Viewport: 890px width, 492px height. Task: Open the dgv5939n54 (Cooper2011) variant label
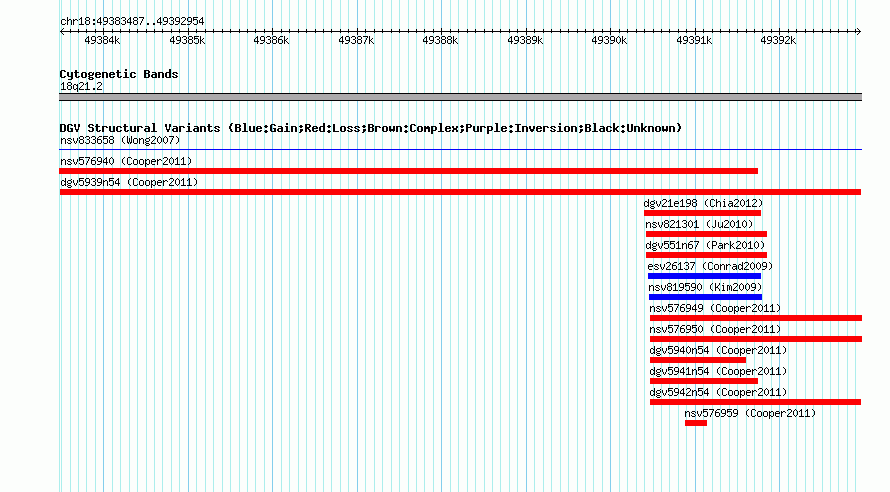[x=129, y=182]
